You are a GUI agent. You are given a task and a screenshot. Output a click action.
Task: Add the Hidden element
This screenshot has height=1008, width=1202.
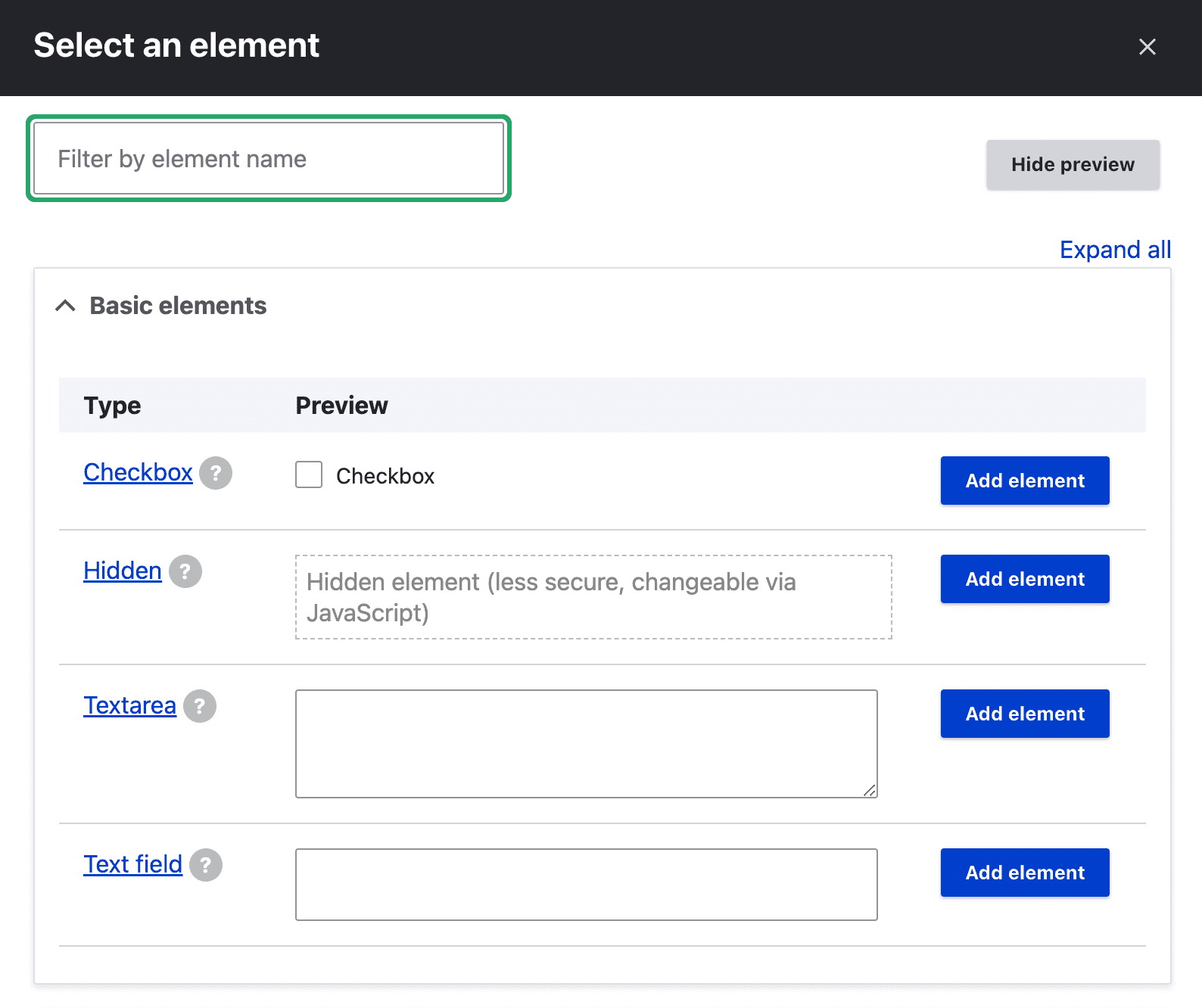click(1025, 579)
